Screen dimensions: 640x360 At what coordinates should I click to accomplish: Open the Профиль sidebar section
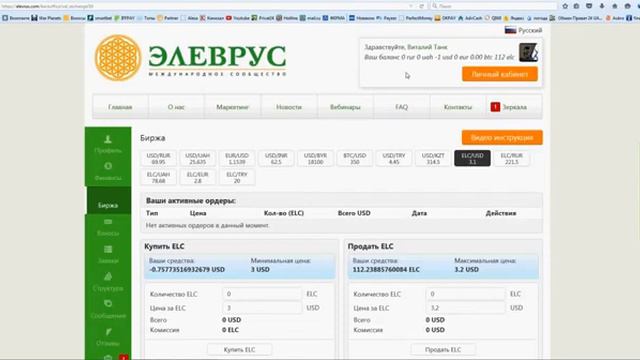108,144
